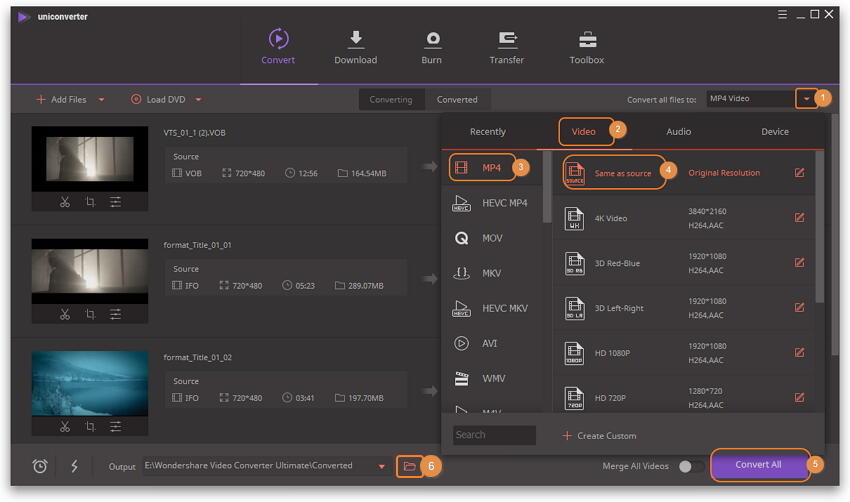Image resolution: width=850 pixels, height=502 pixels.
Task: Select the 3D Left-Right preset
Action: tap(683, 308)
